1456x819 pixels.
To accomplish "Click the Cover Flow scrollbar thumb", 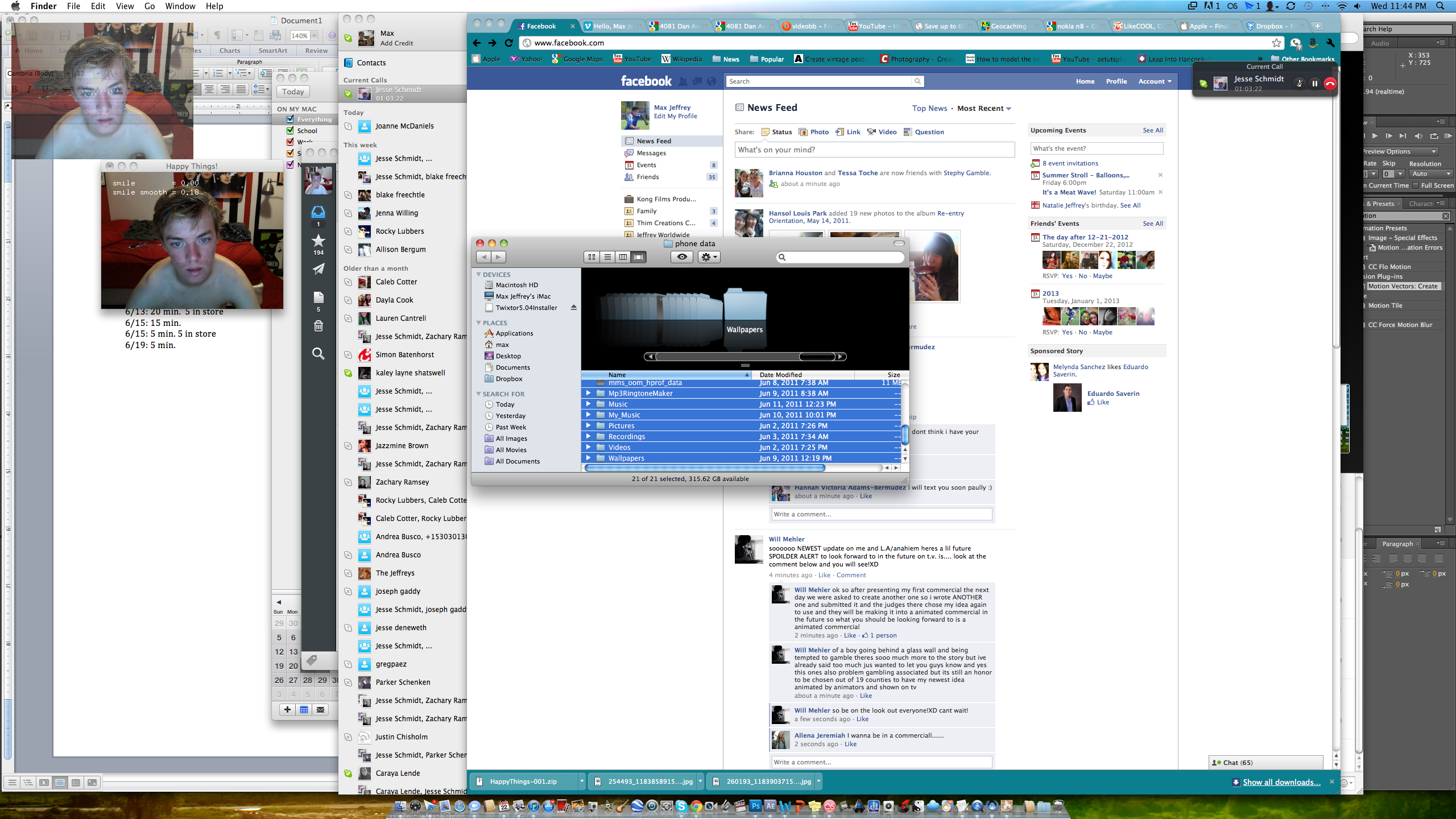I will tap(817, 357).
